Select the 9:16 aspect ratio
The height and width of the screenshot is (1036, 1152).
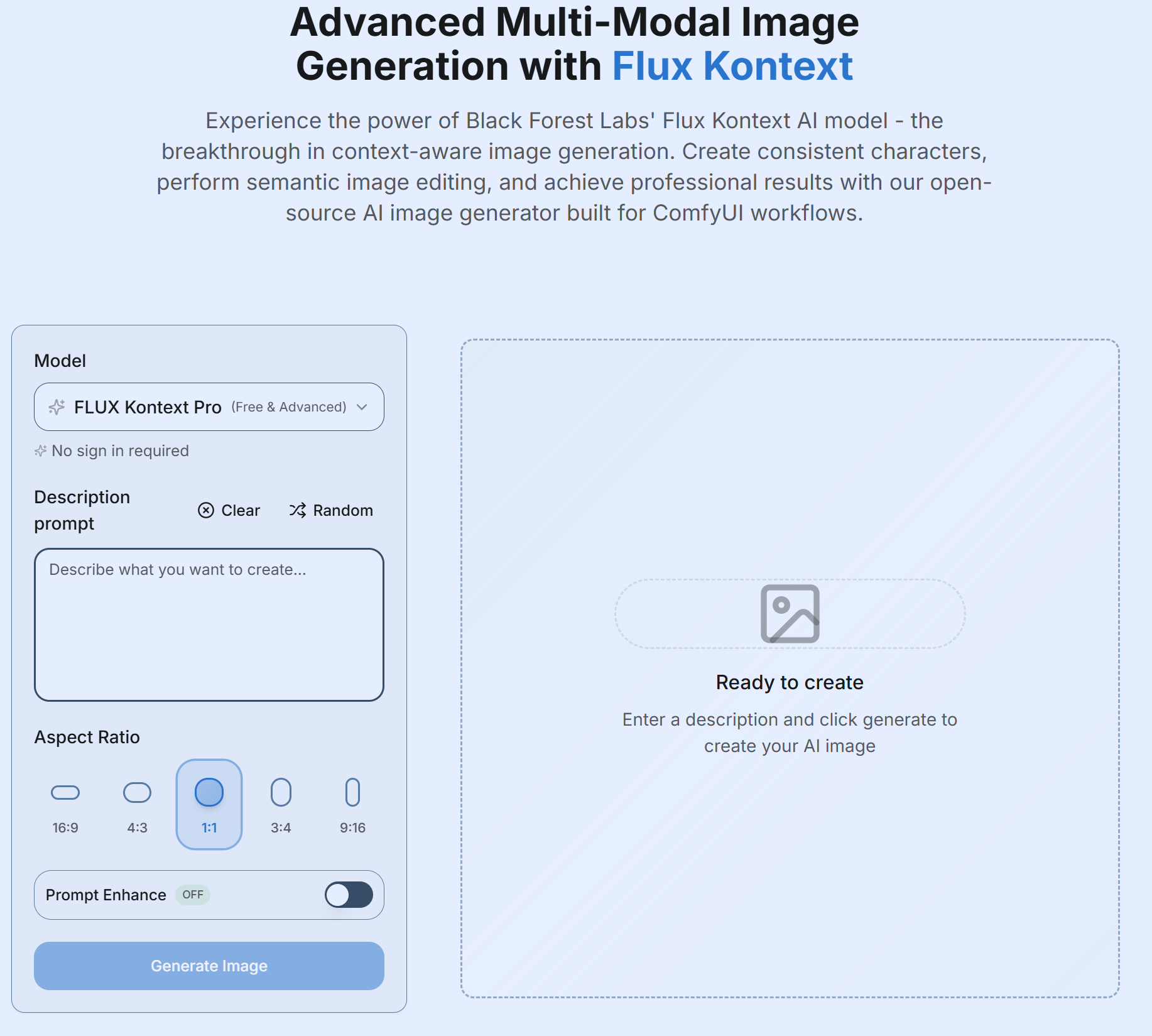pos(352,805)
